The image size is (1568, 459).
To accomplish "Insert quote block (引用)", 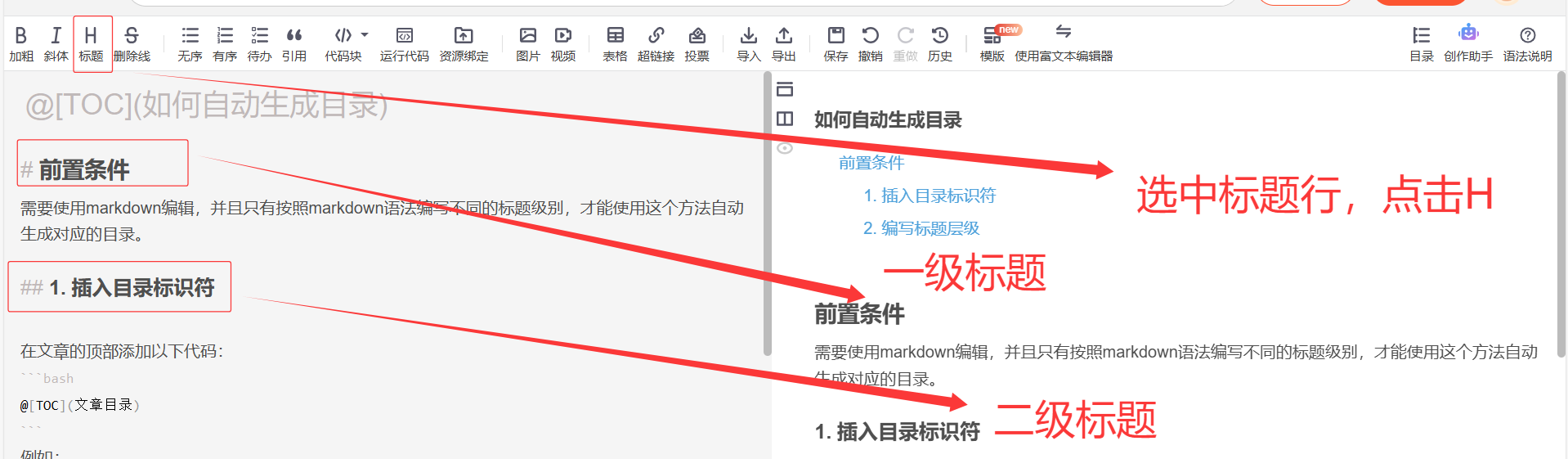I will 294,44.
